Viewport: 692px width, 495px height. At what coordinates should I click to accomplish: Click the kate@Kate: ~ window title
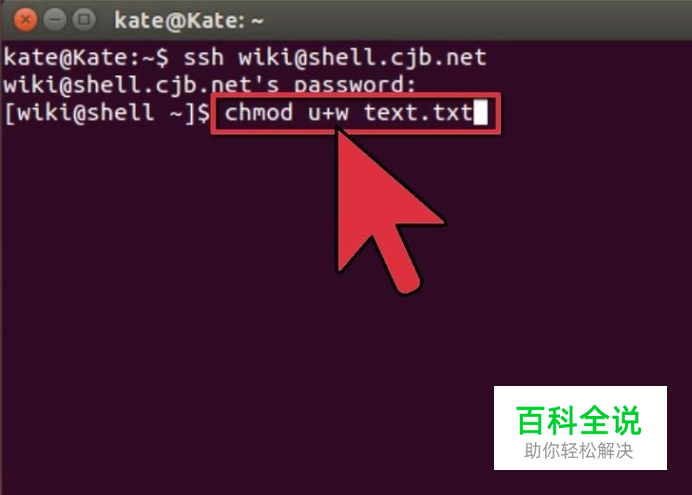[x=189, y=21]
